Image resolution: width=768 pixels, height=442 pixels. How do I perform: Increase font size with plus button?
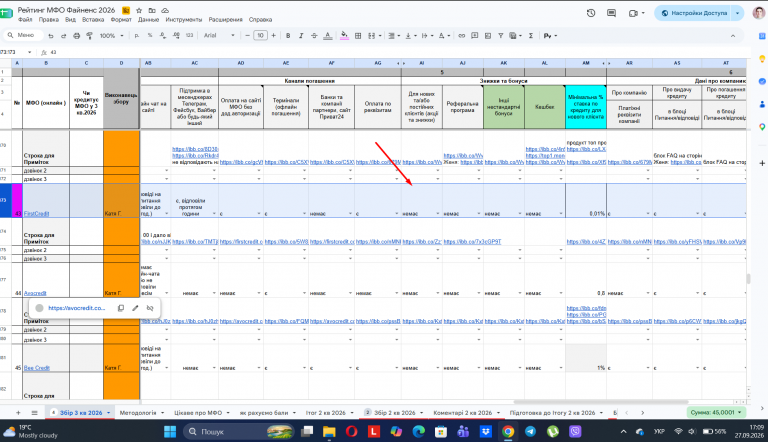click(273, 35)
